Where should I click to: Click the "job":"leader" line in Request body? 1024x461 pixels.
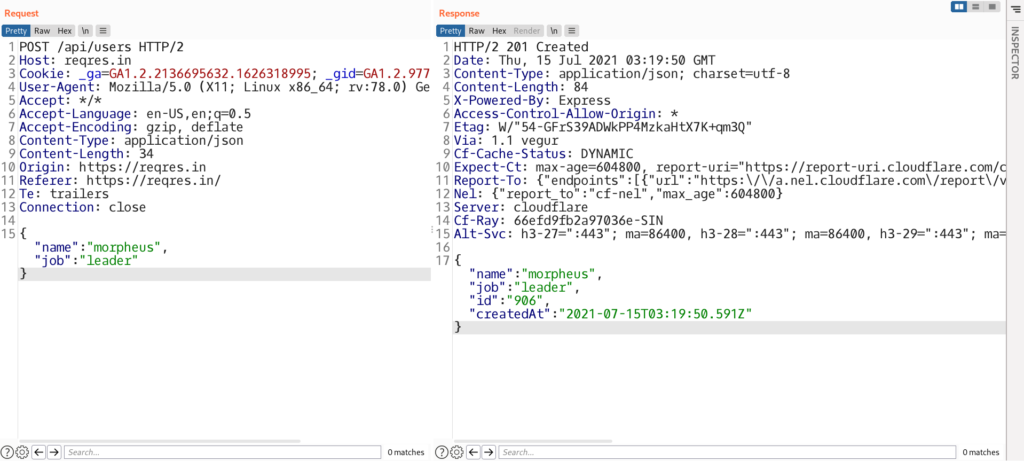86,261
